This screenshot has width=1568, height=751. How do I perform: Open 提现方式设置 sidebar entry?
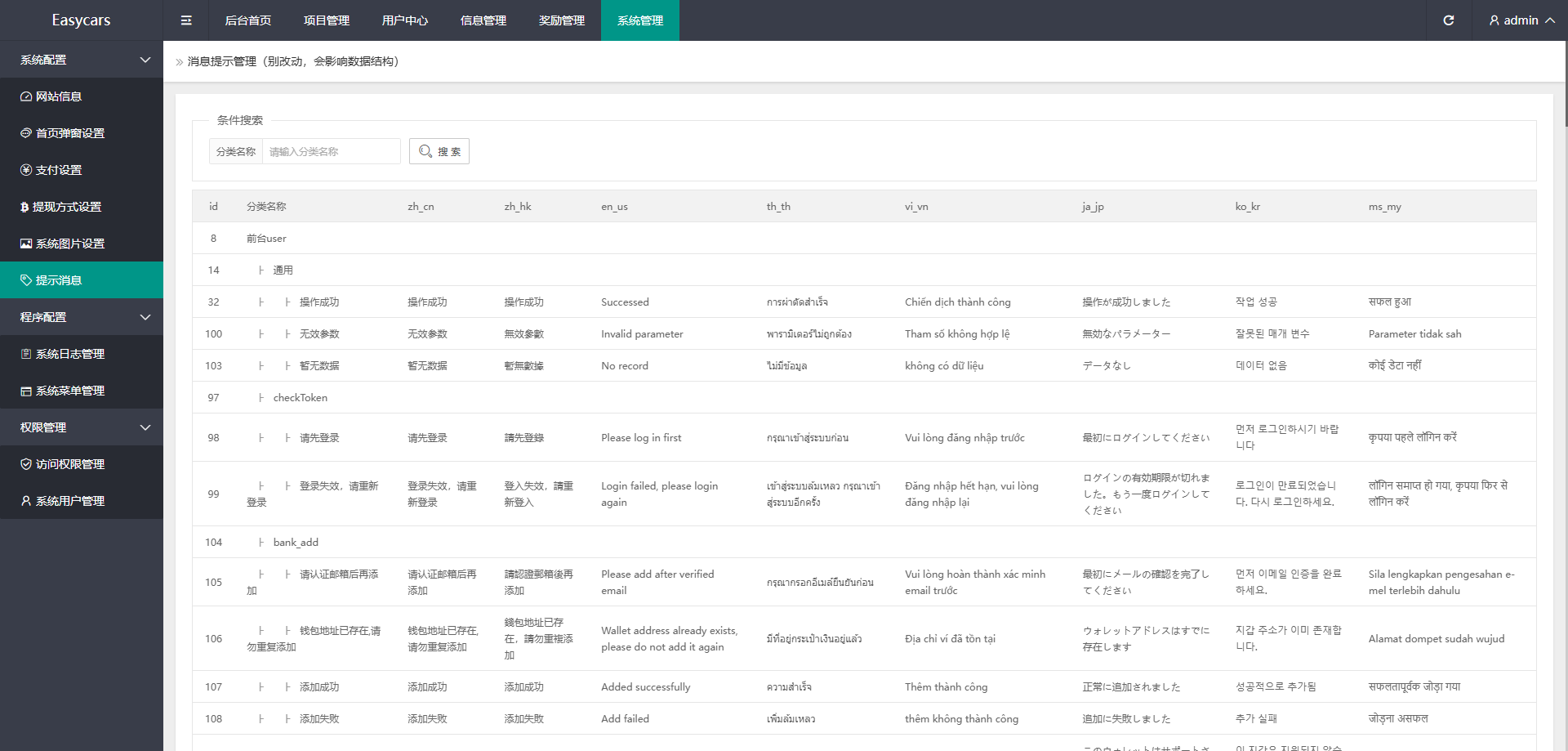66,207
